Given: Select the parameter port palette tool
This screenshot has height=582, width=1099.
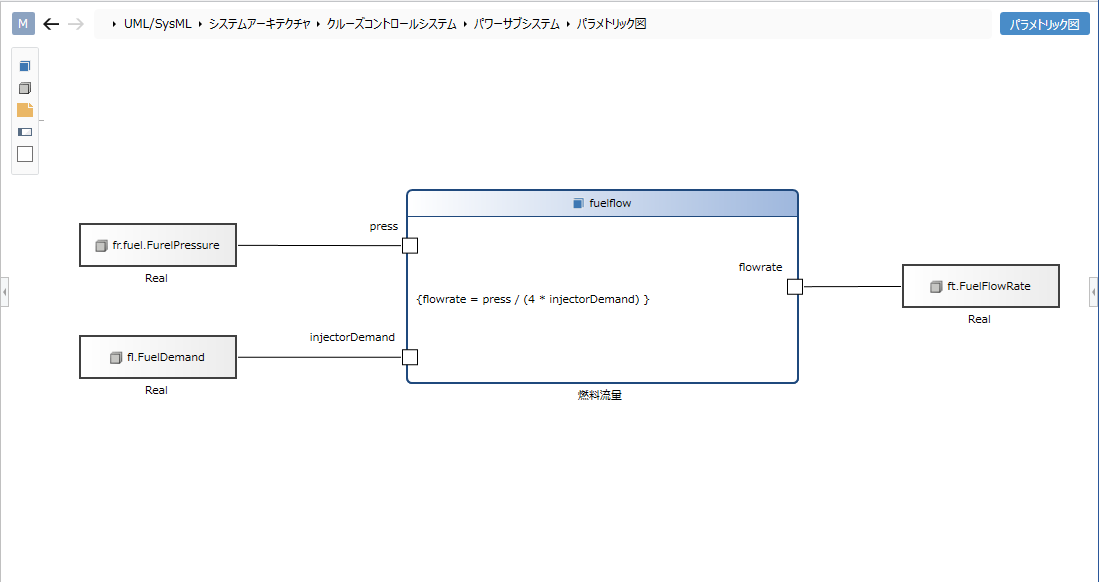Looking at the screenshot, I should point(25,132).
